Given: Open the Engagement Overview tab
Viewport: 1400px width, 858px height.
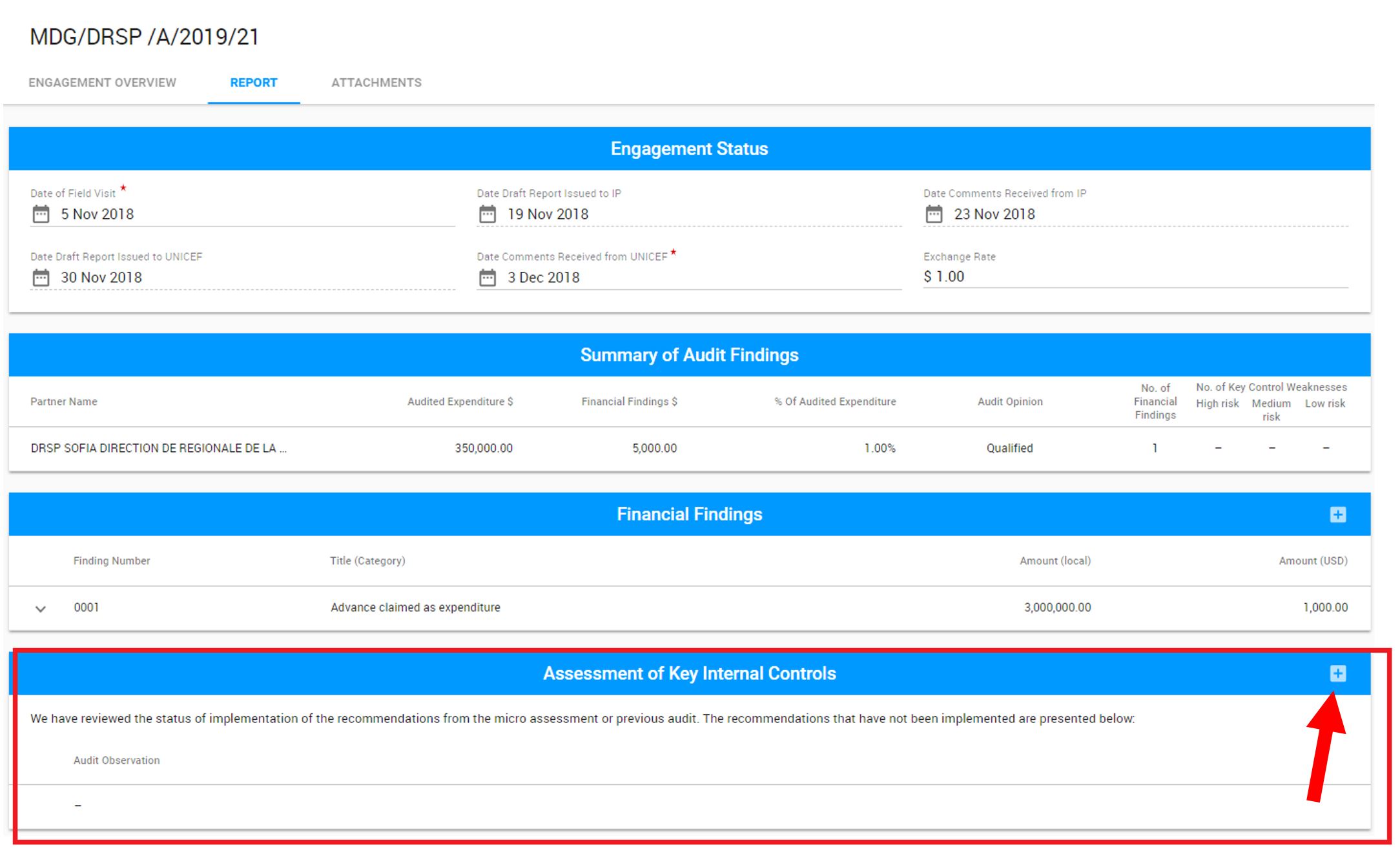Looking at the screenshot, I should [x=102, y=83].
